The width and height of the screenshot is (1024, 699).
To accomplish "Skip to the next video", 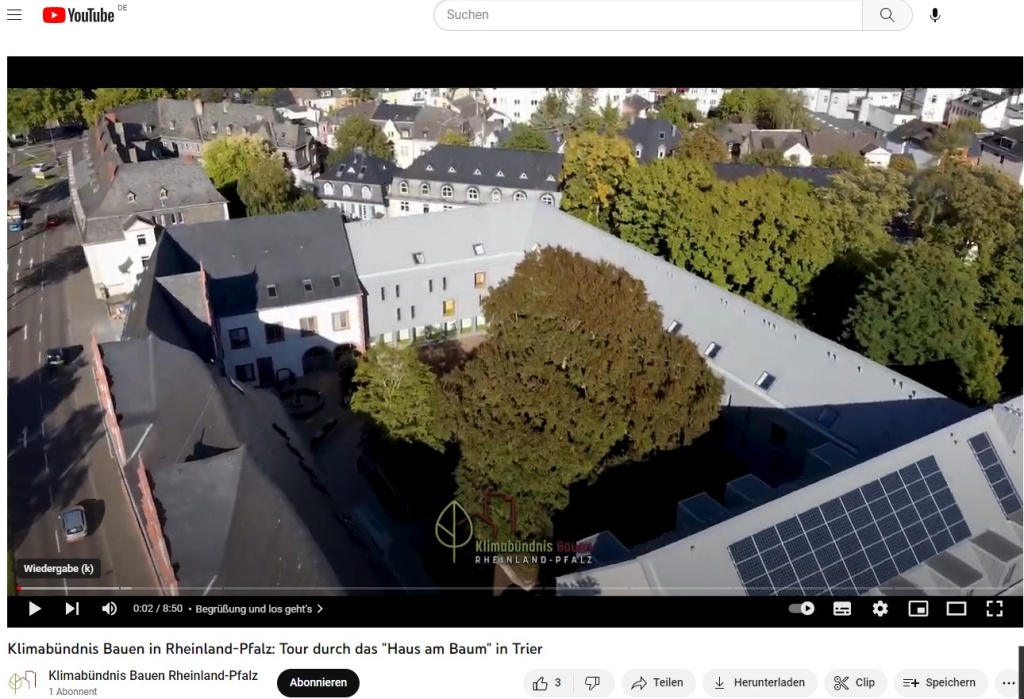I will (x=71, y=606).
